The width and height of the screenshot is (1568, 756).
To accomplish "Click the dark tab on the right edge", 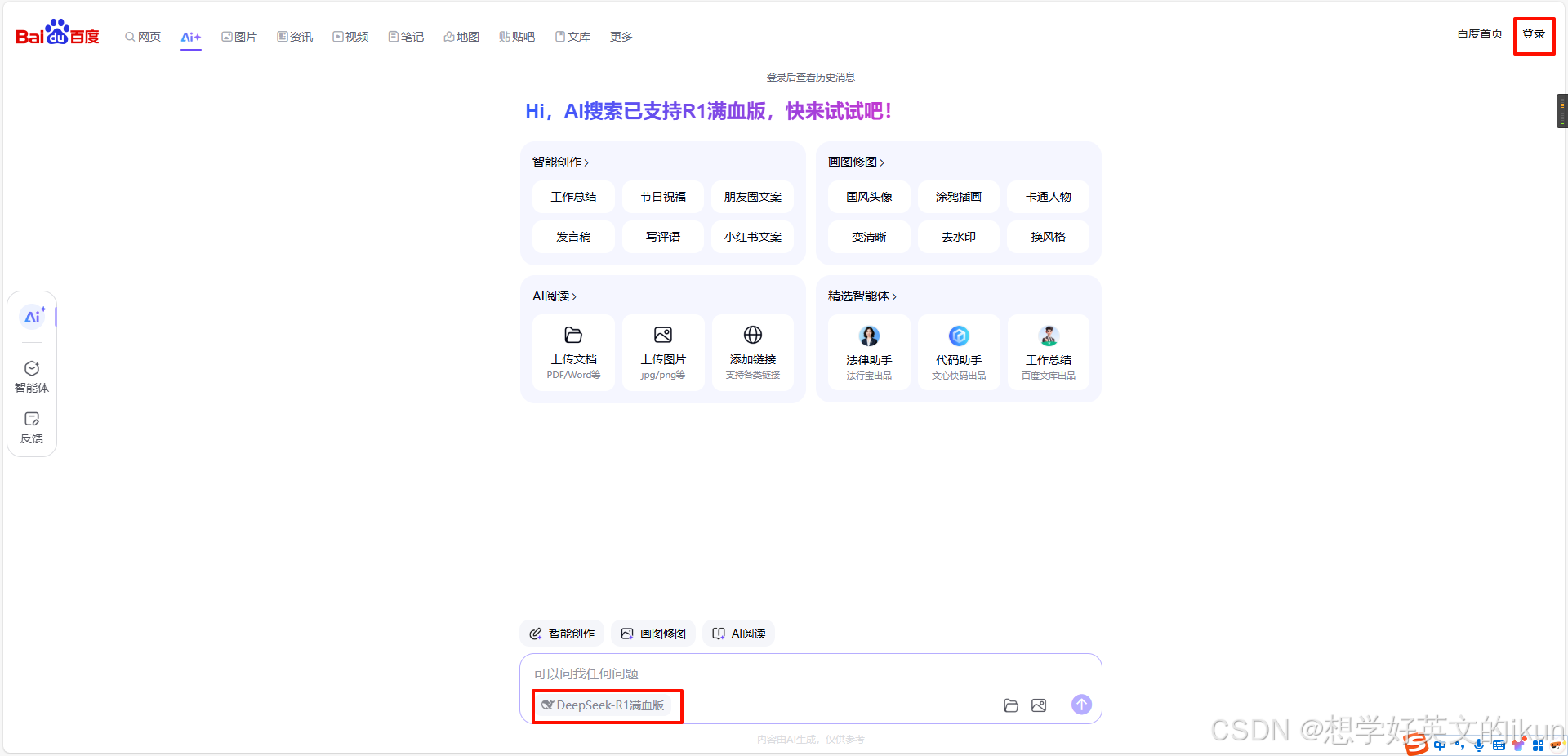I will pos(1561,111).
